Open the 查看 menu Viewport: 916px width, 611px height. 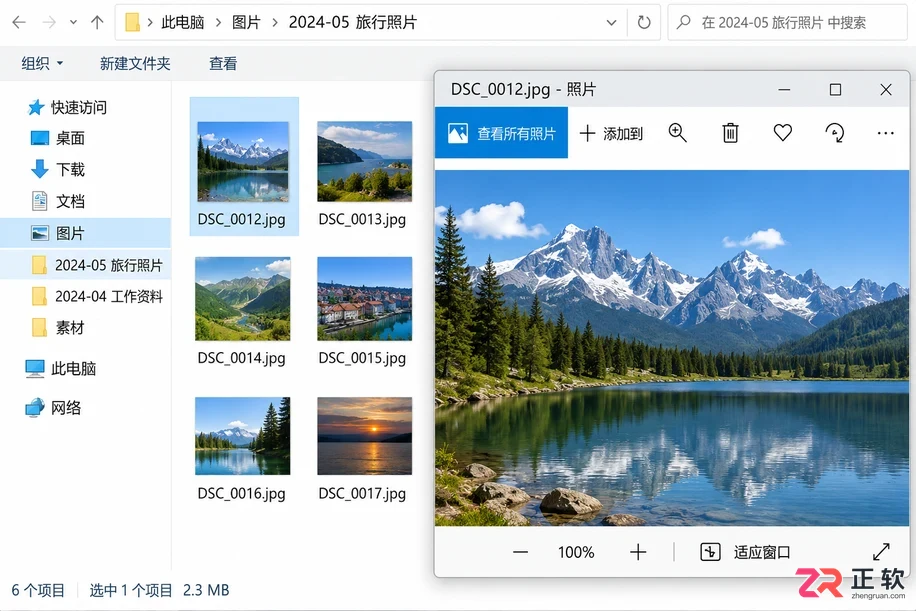223,63
